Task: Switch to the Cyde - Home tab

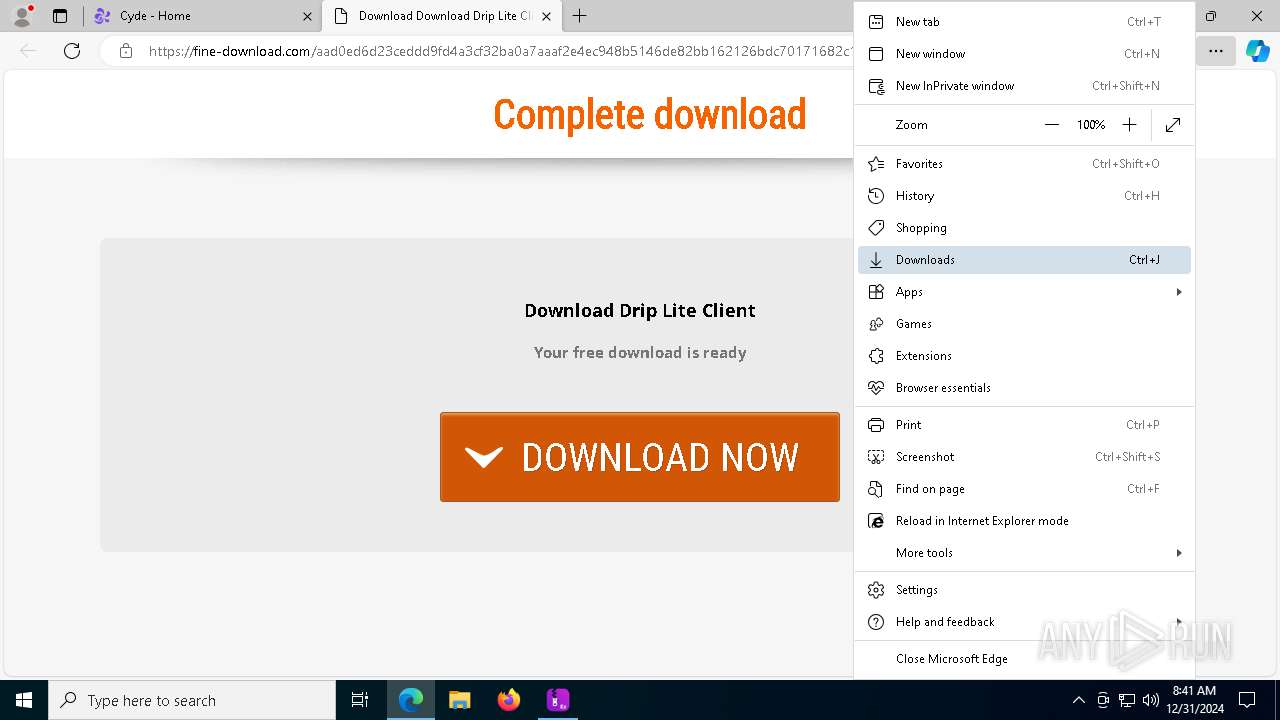Action: [203, 16]
